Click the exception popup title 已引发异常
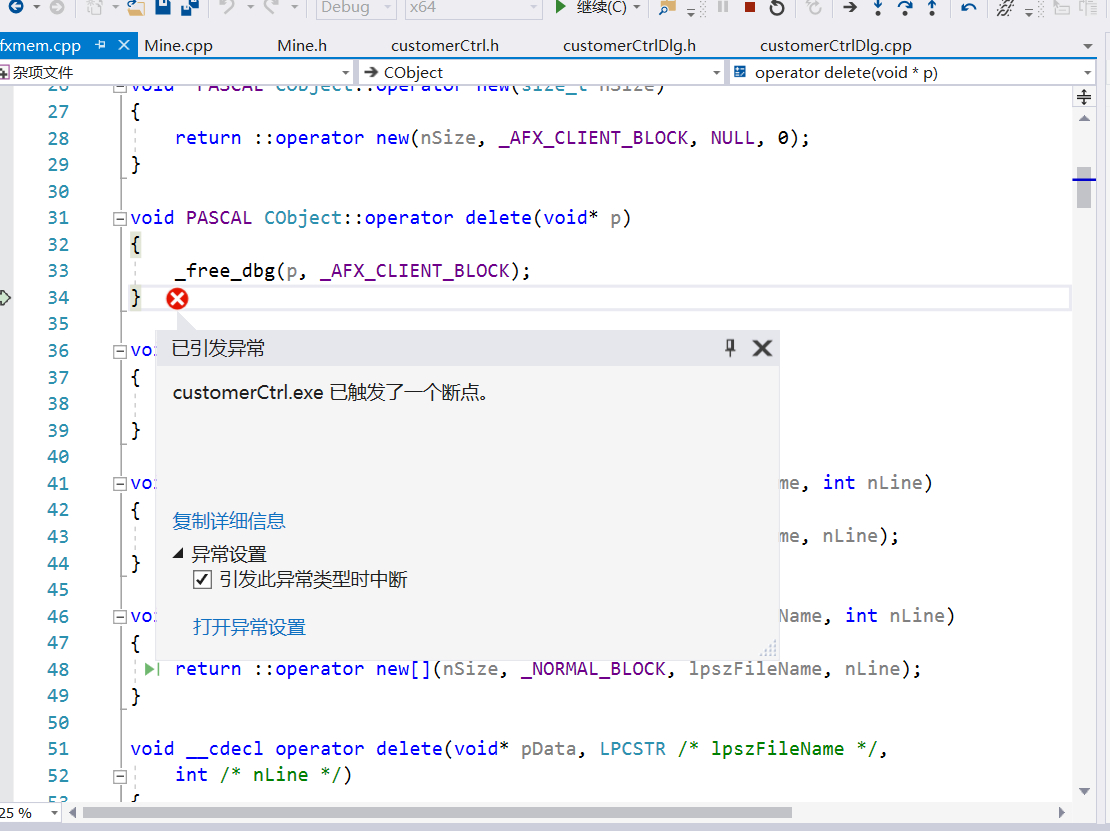This screenshot has height=831, width=1110. pyautogui.click(x=218, y=348)
